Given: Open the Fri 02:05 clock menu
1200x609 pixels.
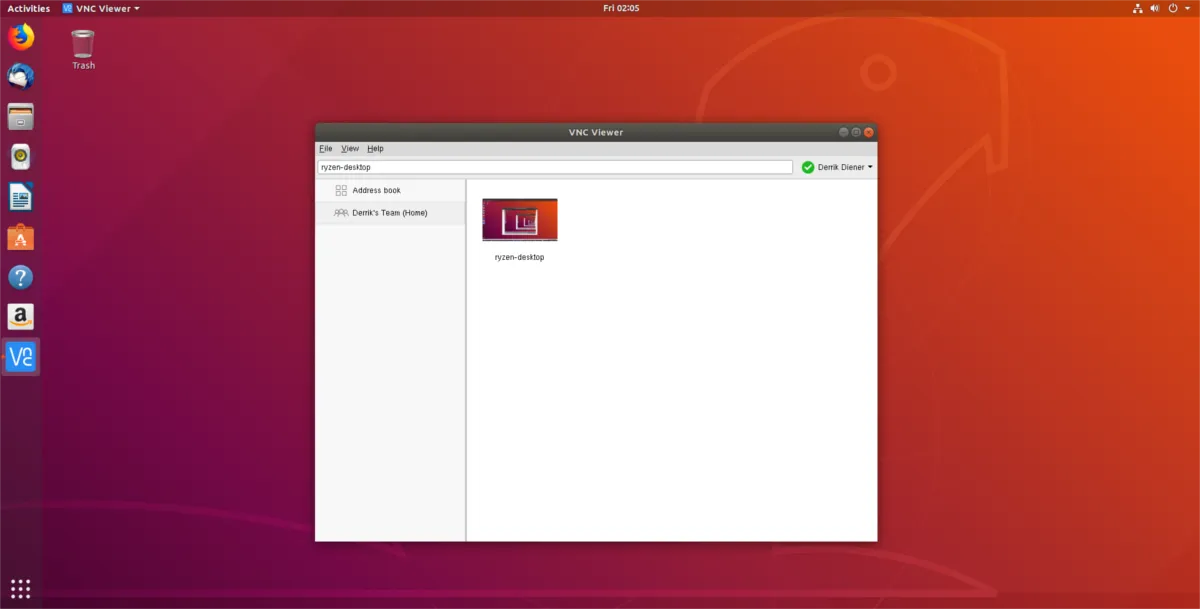Looking at the screenshot, I should 621,8.
